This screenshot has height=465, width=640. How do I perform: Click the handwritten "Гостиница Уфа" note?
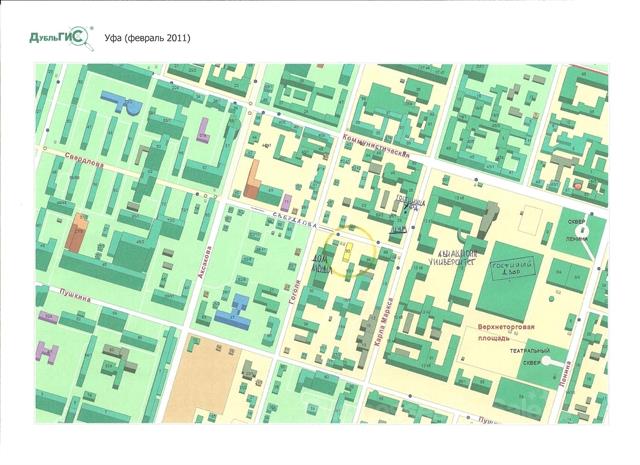(411, 203)
